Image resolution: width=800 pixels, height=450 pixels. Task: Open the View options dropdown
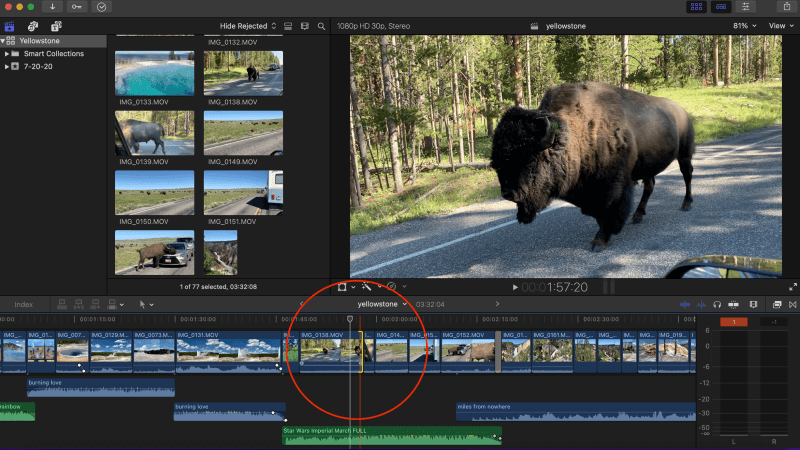(x=781, y=26)
